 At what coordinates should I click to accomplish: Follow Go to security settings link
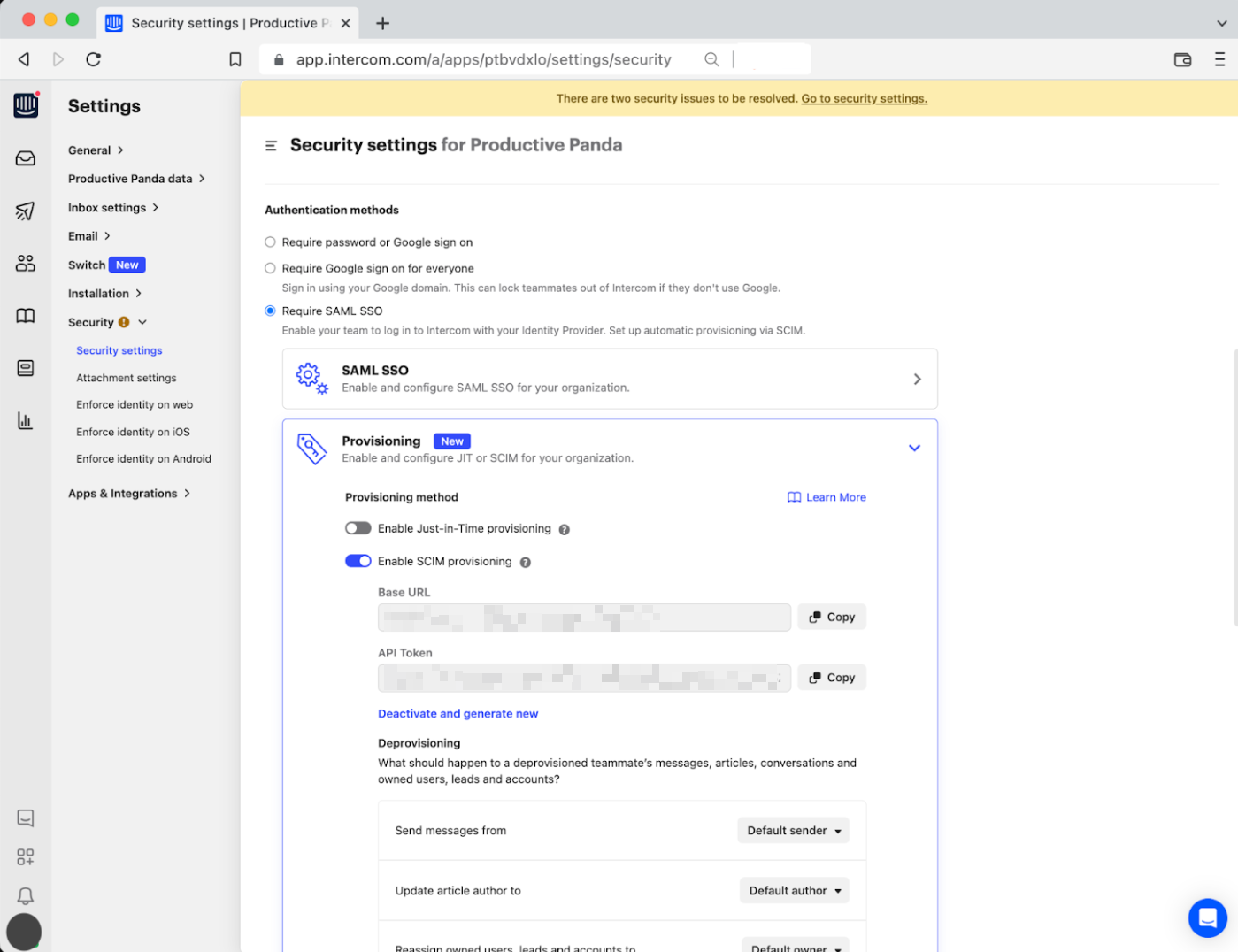coord(864,98)
